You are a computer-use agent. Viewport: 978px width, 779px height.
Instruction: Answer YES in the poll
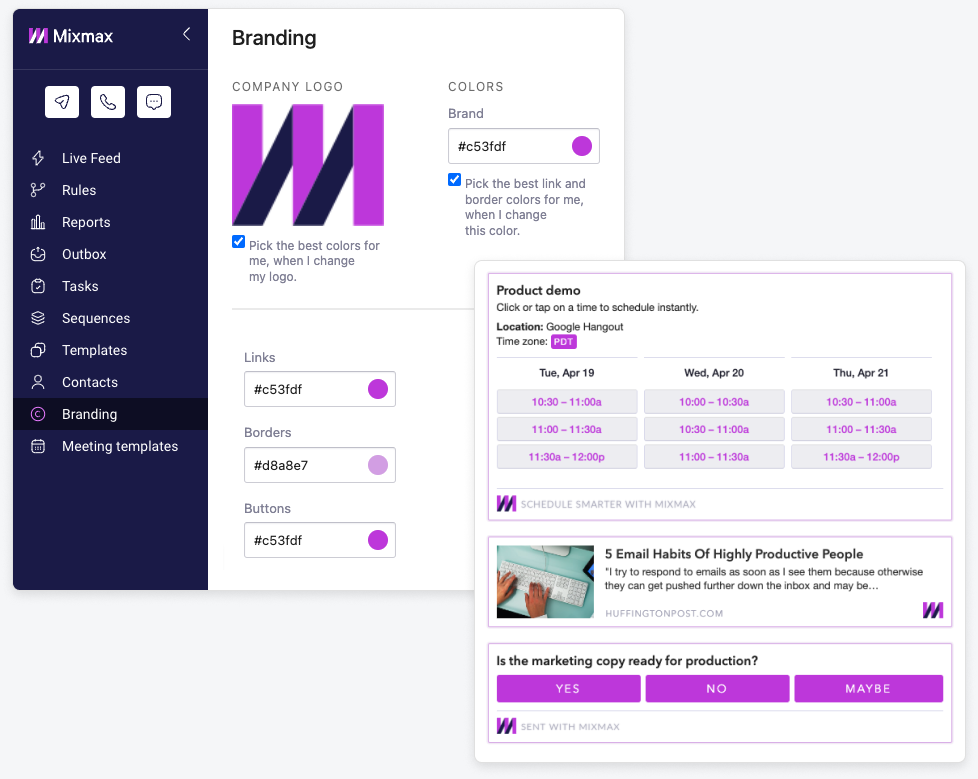[x=568, y=689]
